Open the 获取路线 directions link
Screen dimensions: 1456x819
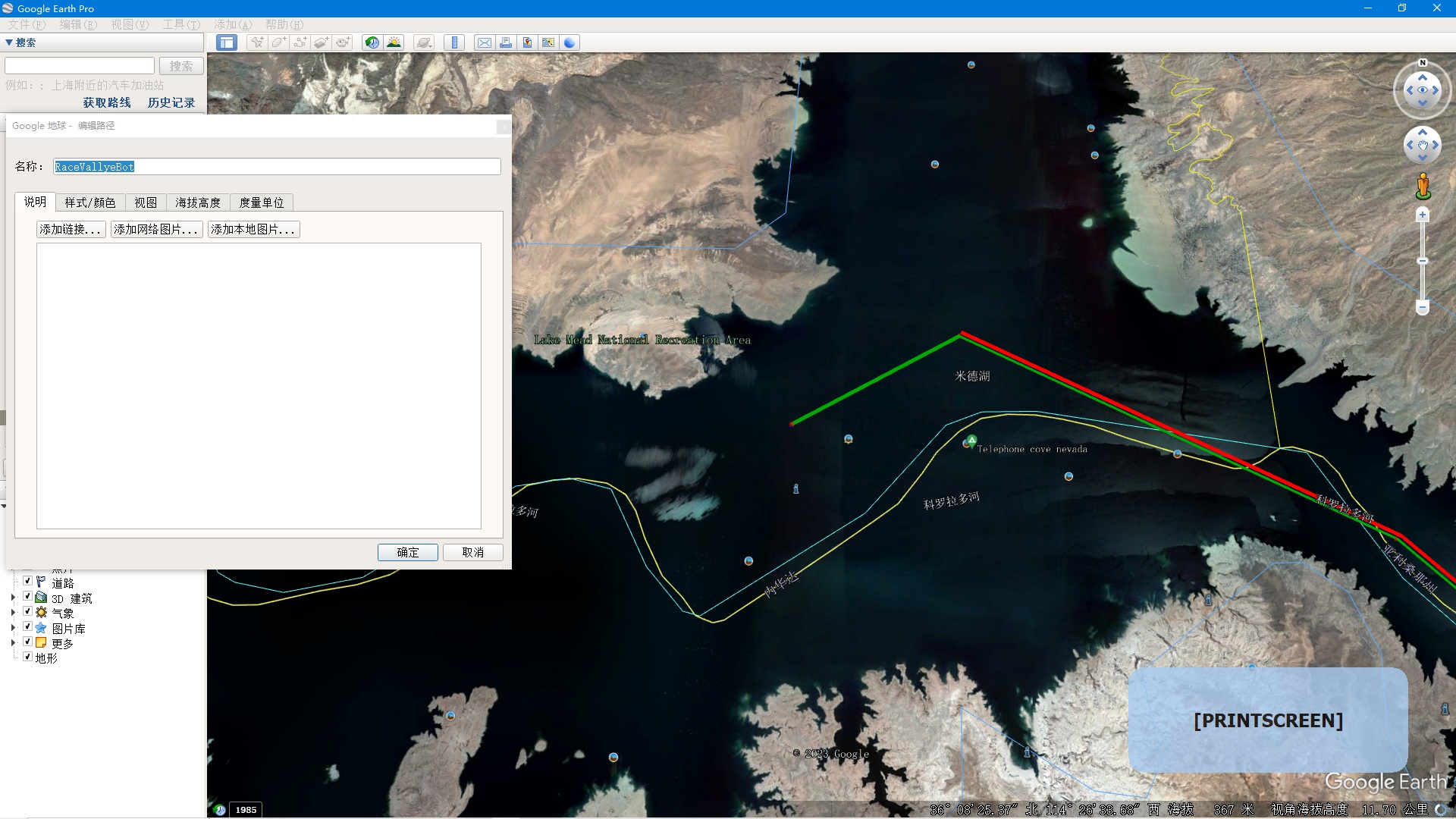107,102
